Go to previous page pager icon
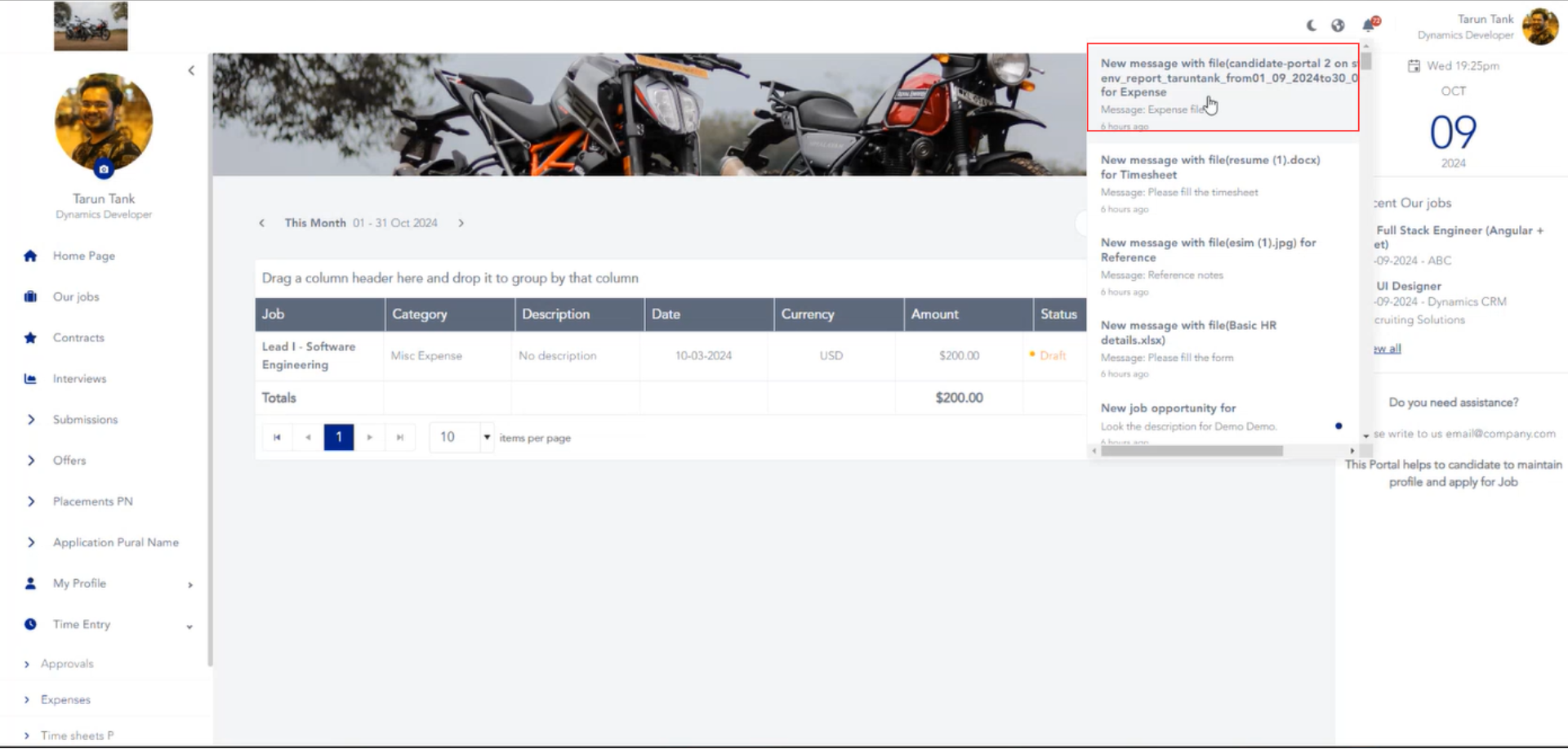 click(x=308, y=438)
